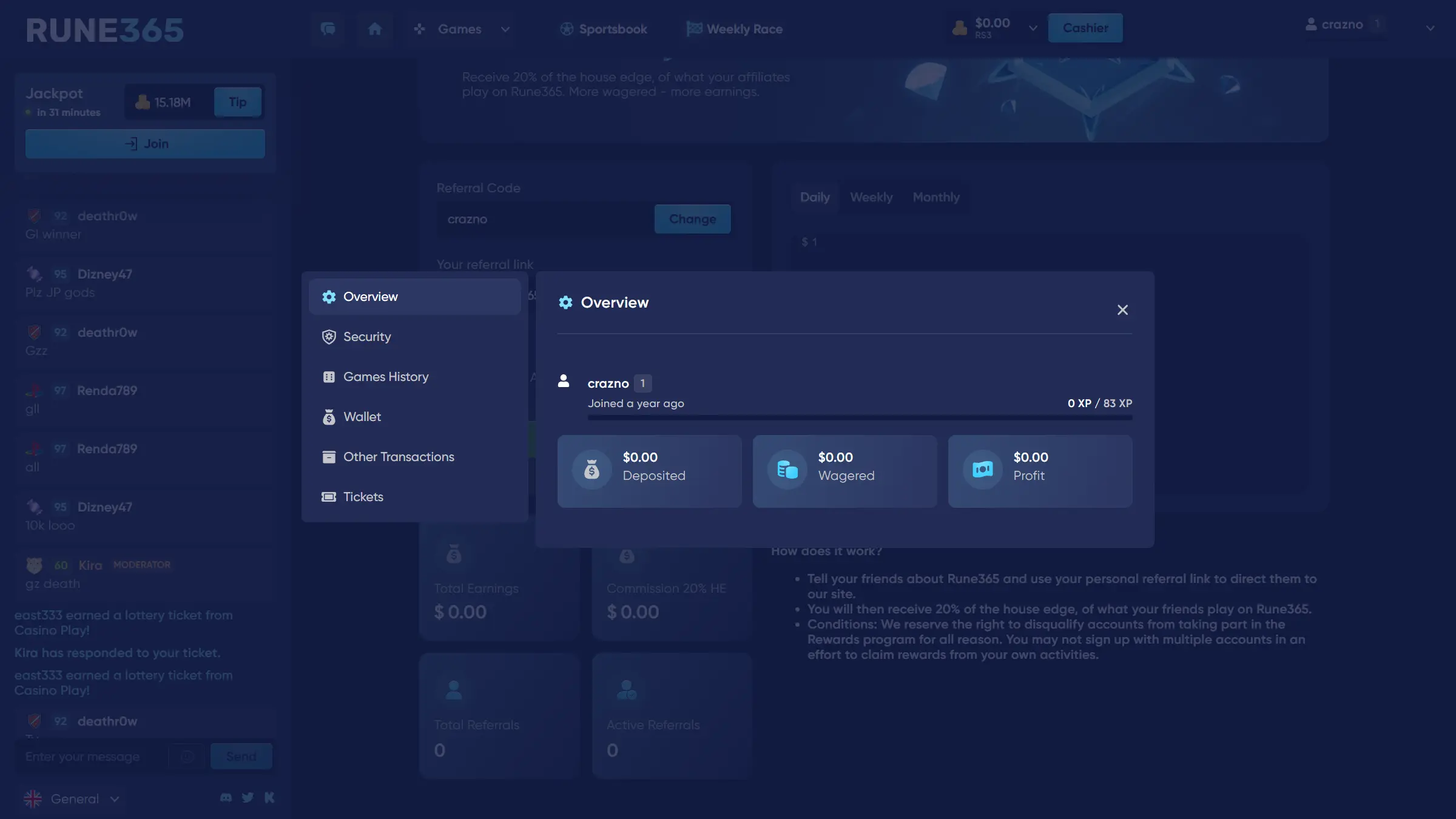The height and width of the screenshot is (819, 1456).
Task: Click the Profit cash icon
Action: click(982, 470)
